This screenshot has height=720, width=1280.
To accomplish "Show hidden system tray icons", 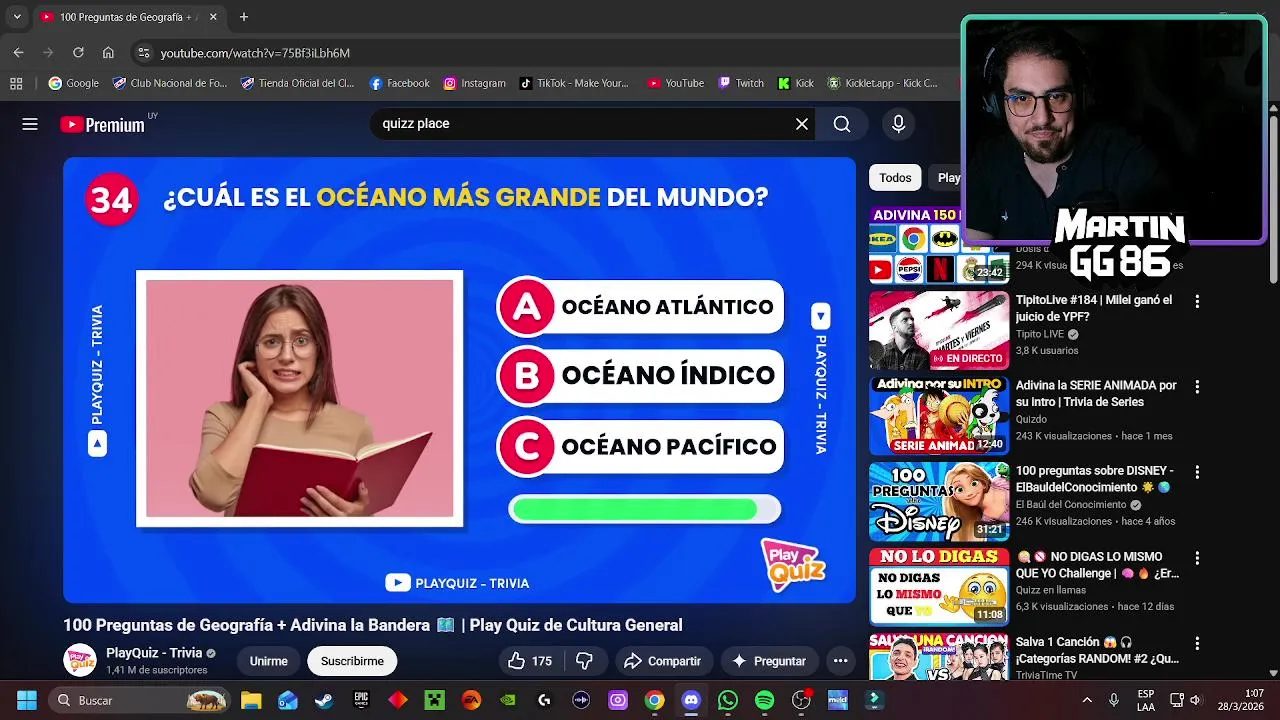I will (x=1087, y=700).
